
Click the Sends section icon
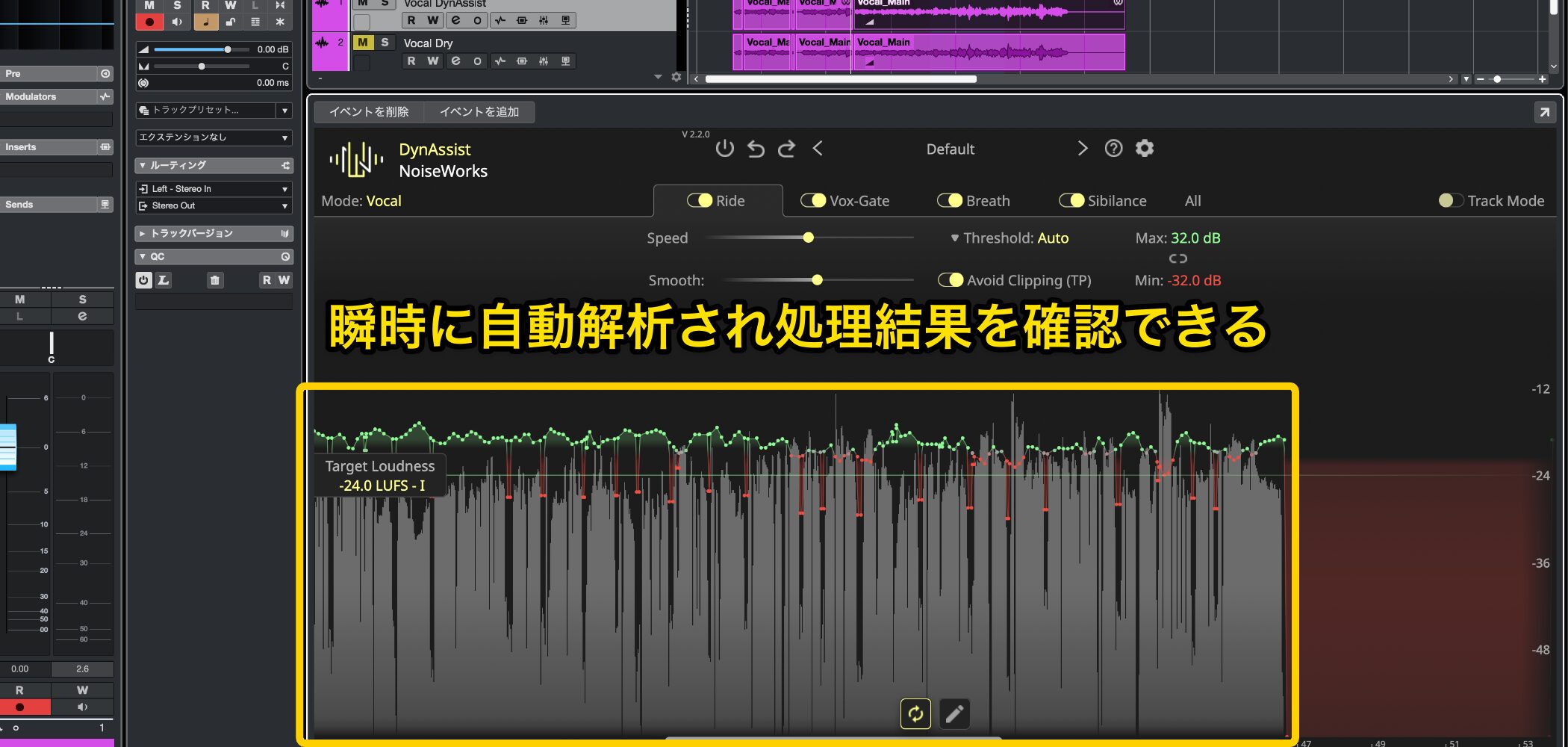(x=105, y=205)
